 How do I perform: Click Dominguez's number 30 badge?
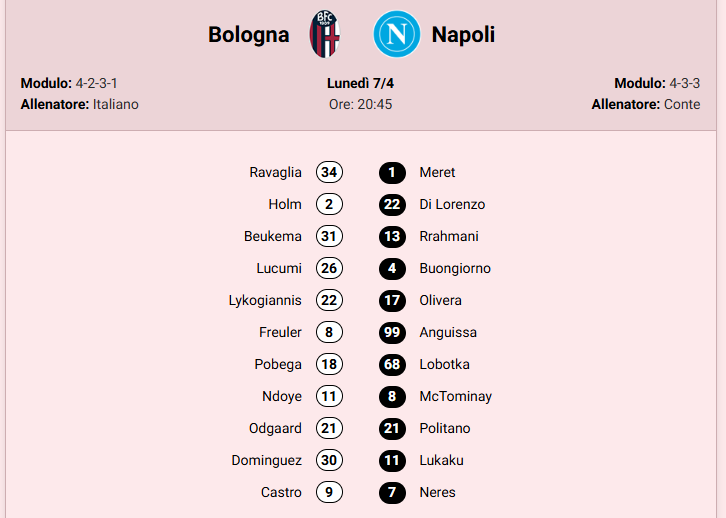[329, 460]
